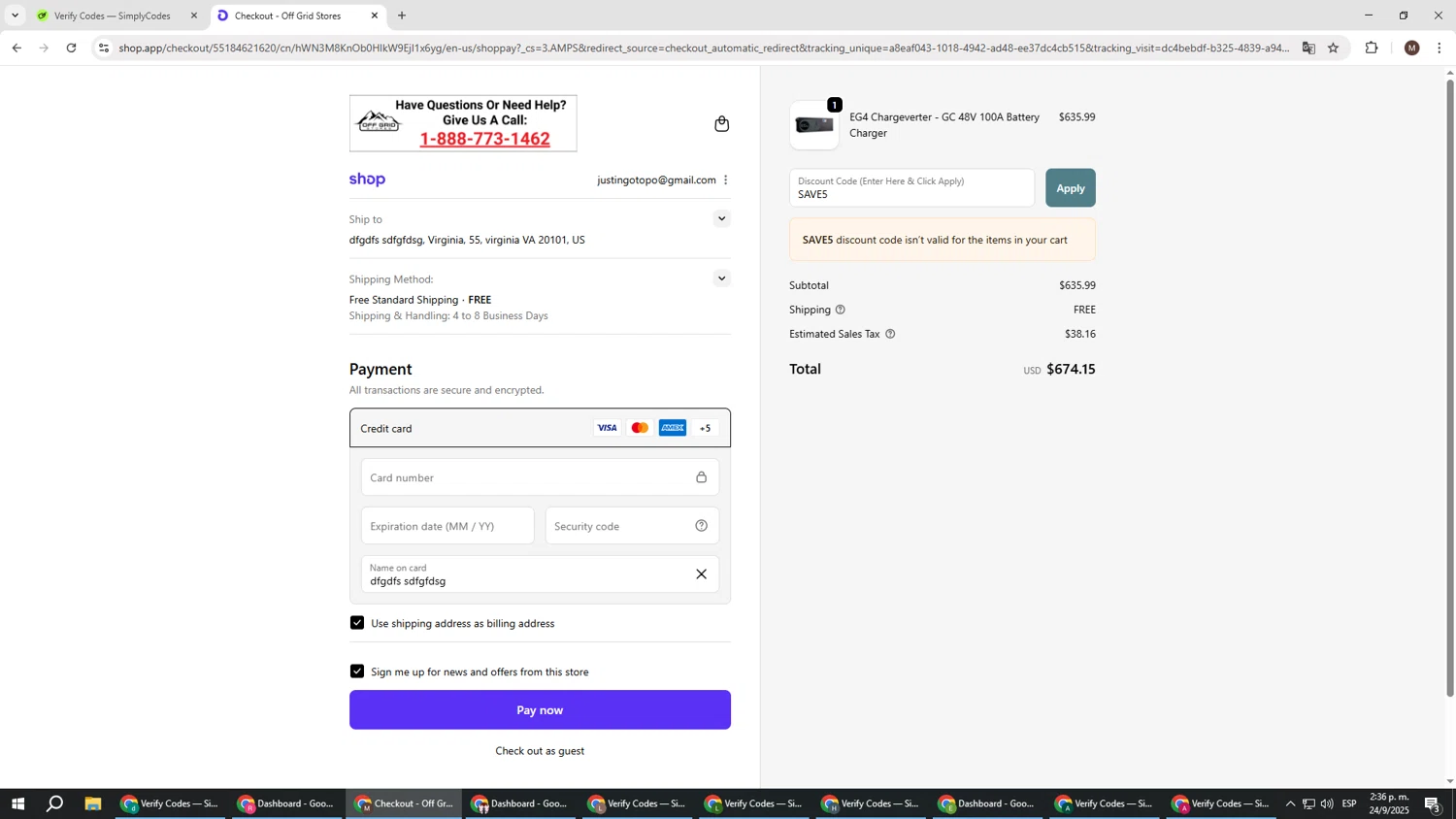Apply the discount code
The width and height of the screenshot is (1456, 819).
tap(1070, 188)
